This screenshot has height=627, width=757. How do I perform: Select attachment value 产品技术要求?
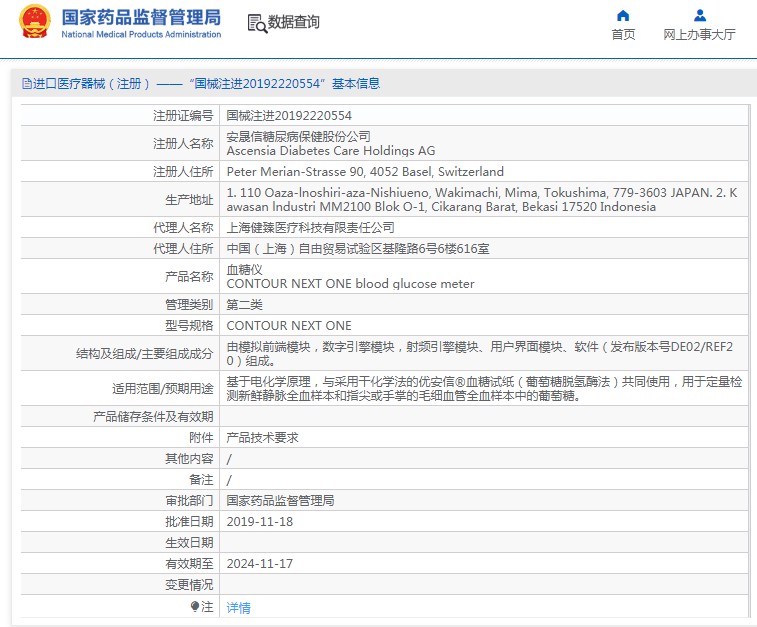tap(262, 438)
